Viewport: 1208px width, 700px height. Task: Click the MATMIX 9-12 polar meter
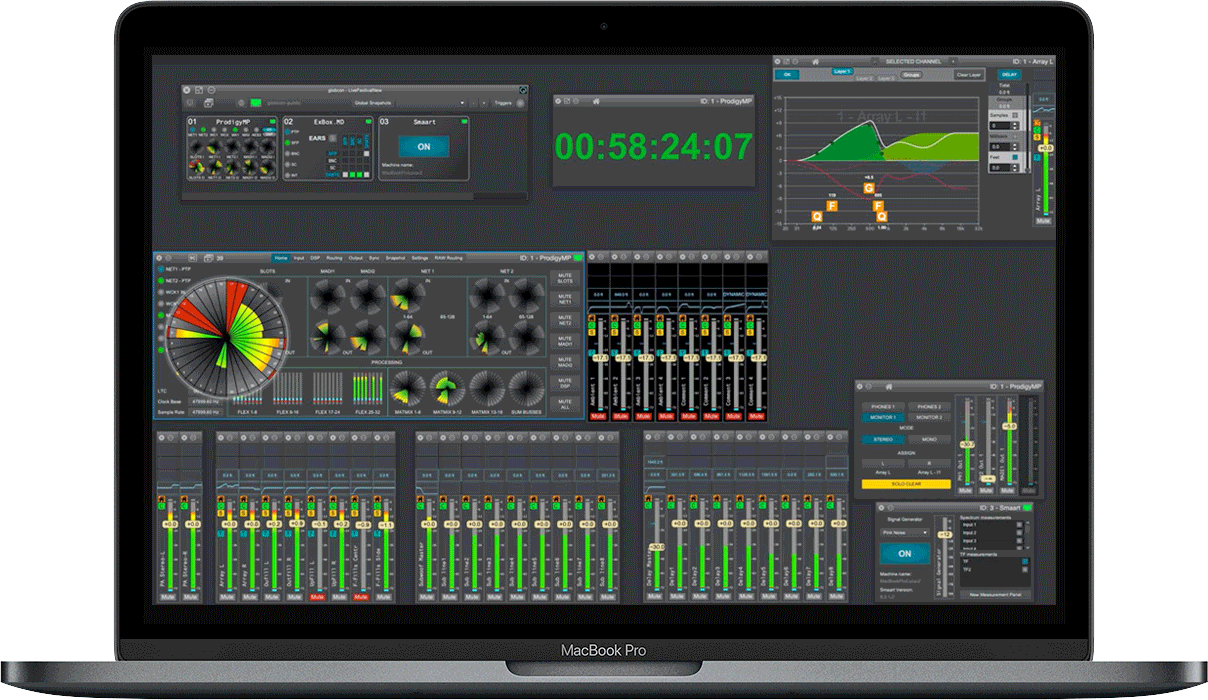point(446,387)
